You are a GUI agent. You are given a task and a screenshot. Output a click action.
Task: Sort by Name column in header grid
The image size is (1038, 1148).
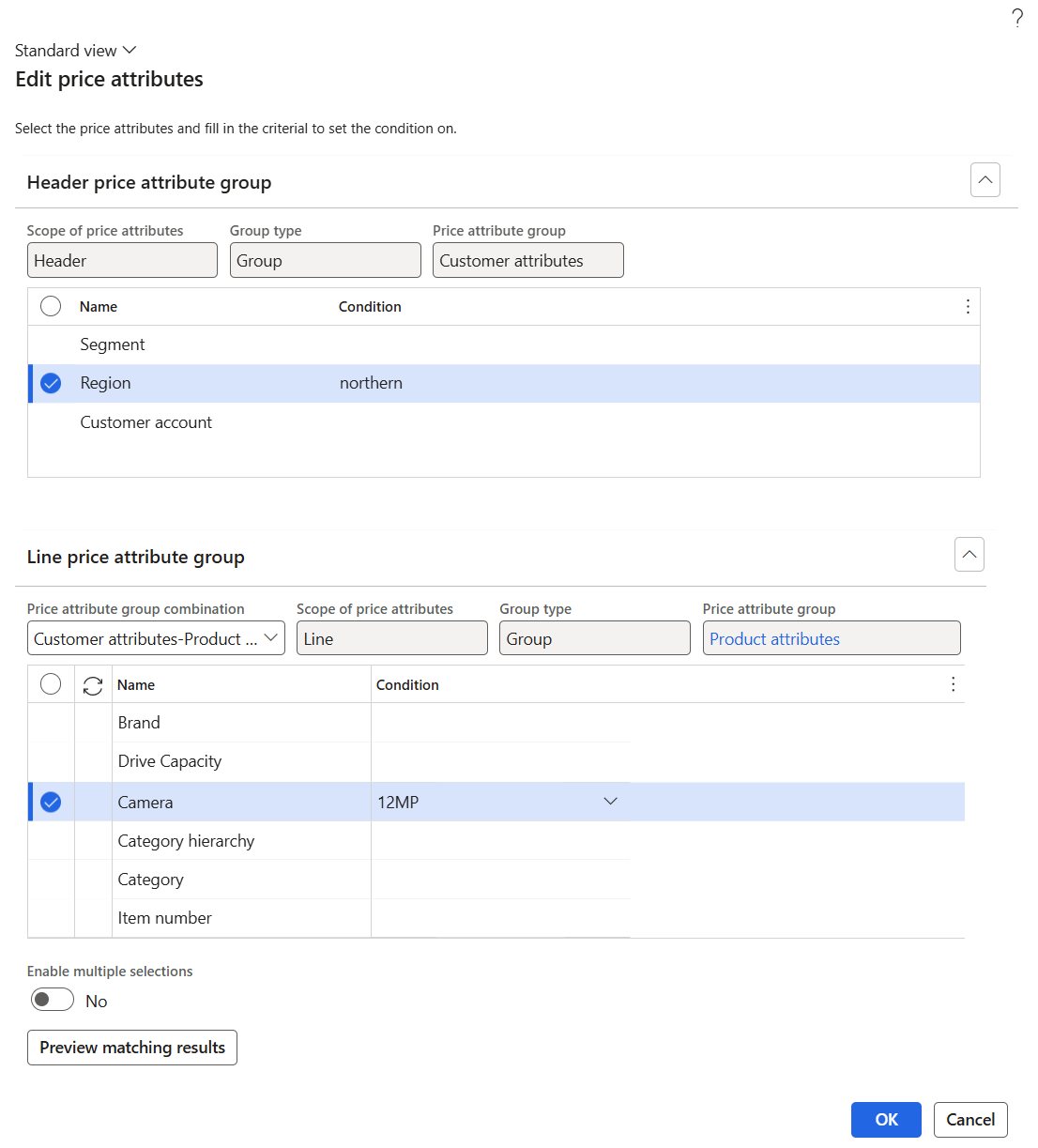99,307
